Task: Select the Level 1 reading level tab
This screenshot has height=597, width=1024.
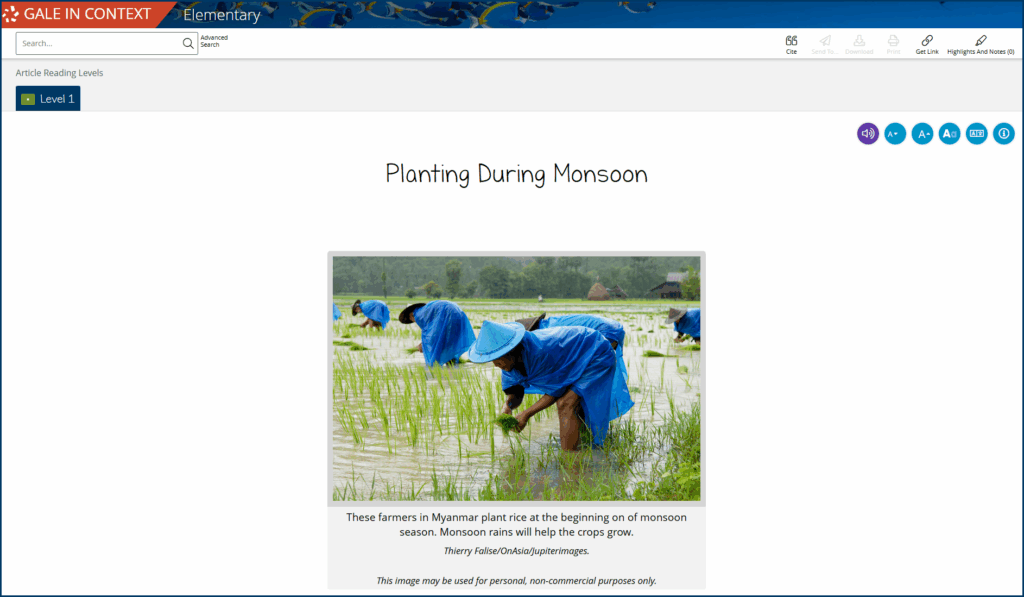Action: [48, 99]
